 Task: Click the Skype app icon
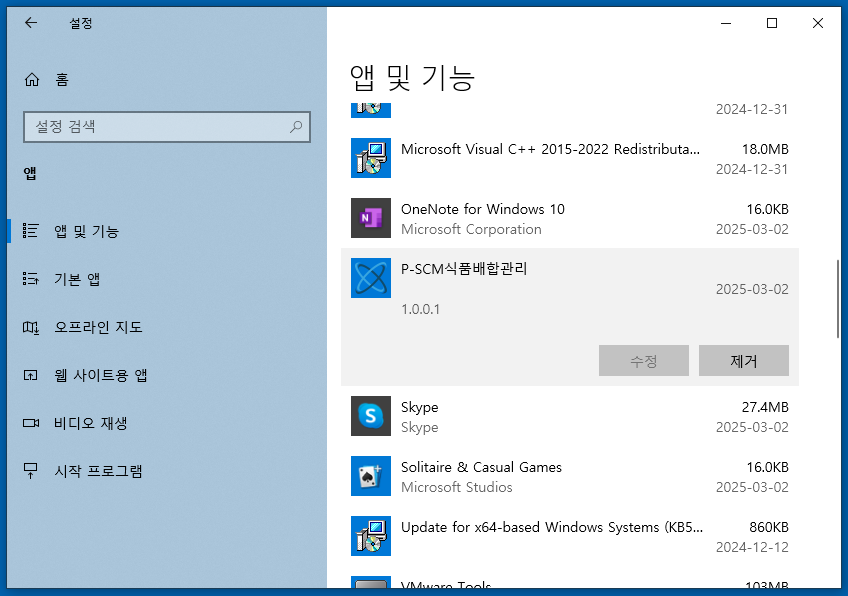point(370,416)
